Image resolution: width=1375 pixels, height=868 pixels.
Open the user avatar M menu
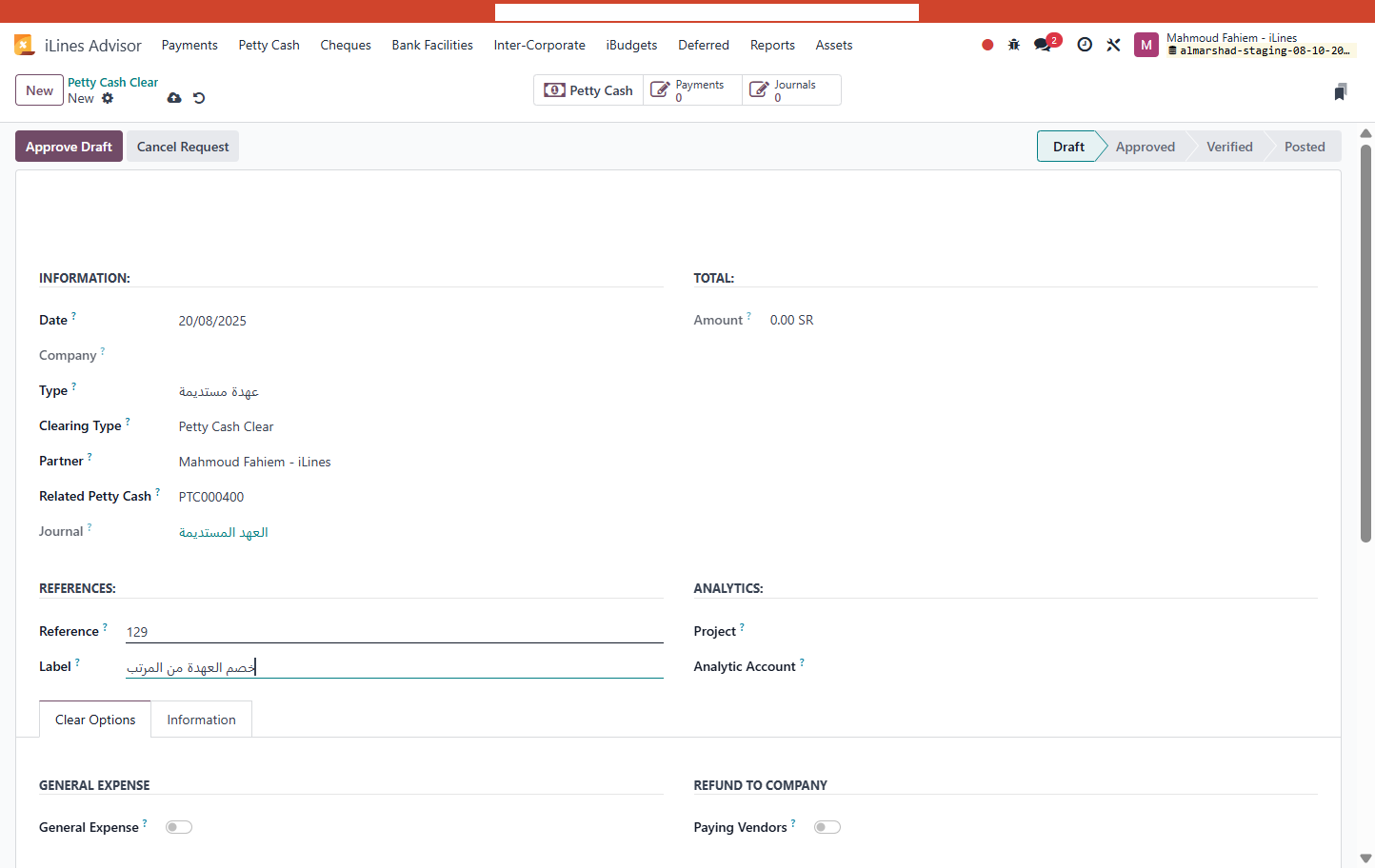pyautogui.click(x=1146, y=45)
